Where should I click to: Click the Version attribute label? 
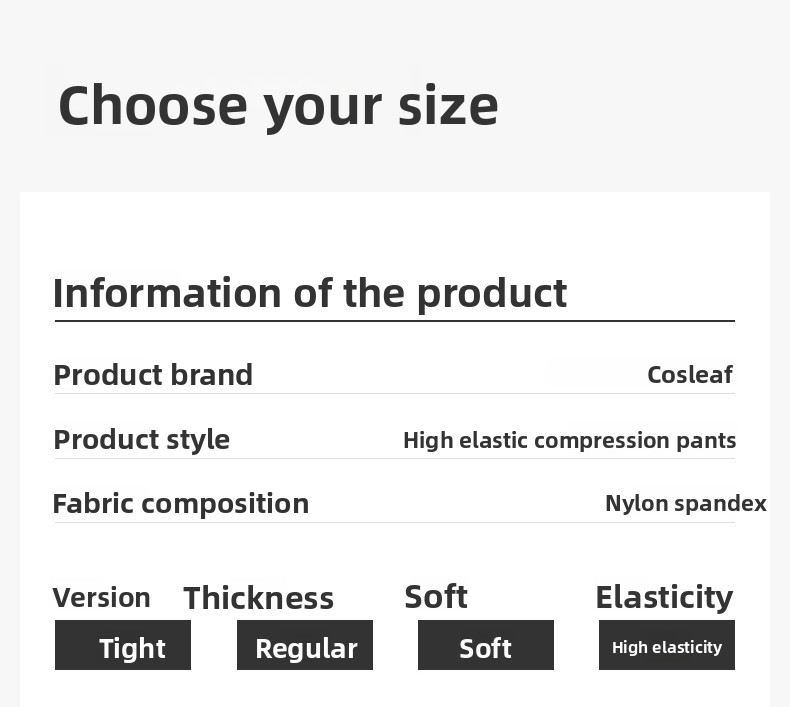(101, 598)
